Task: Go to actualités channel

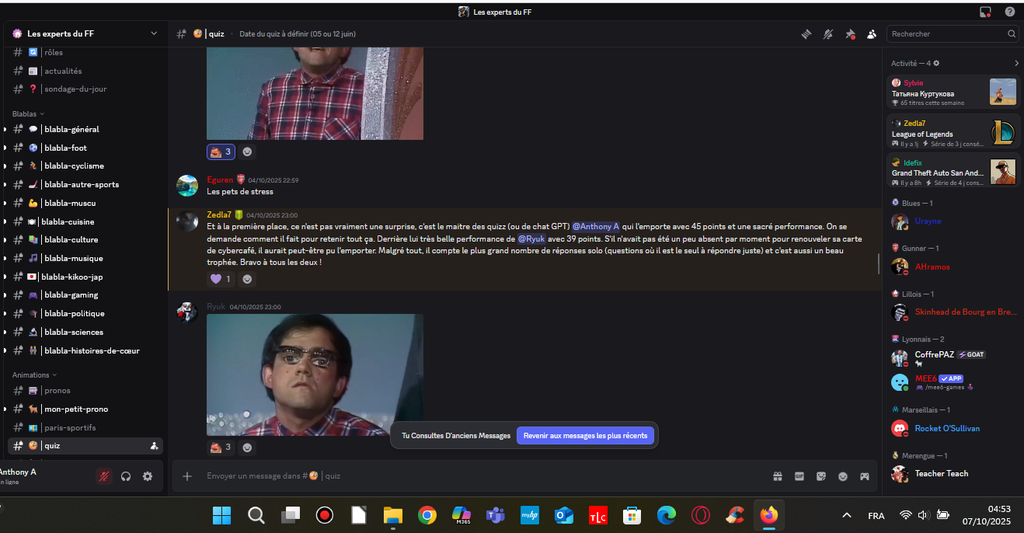Action: point(84,71)
